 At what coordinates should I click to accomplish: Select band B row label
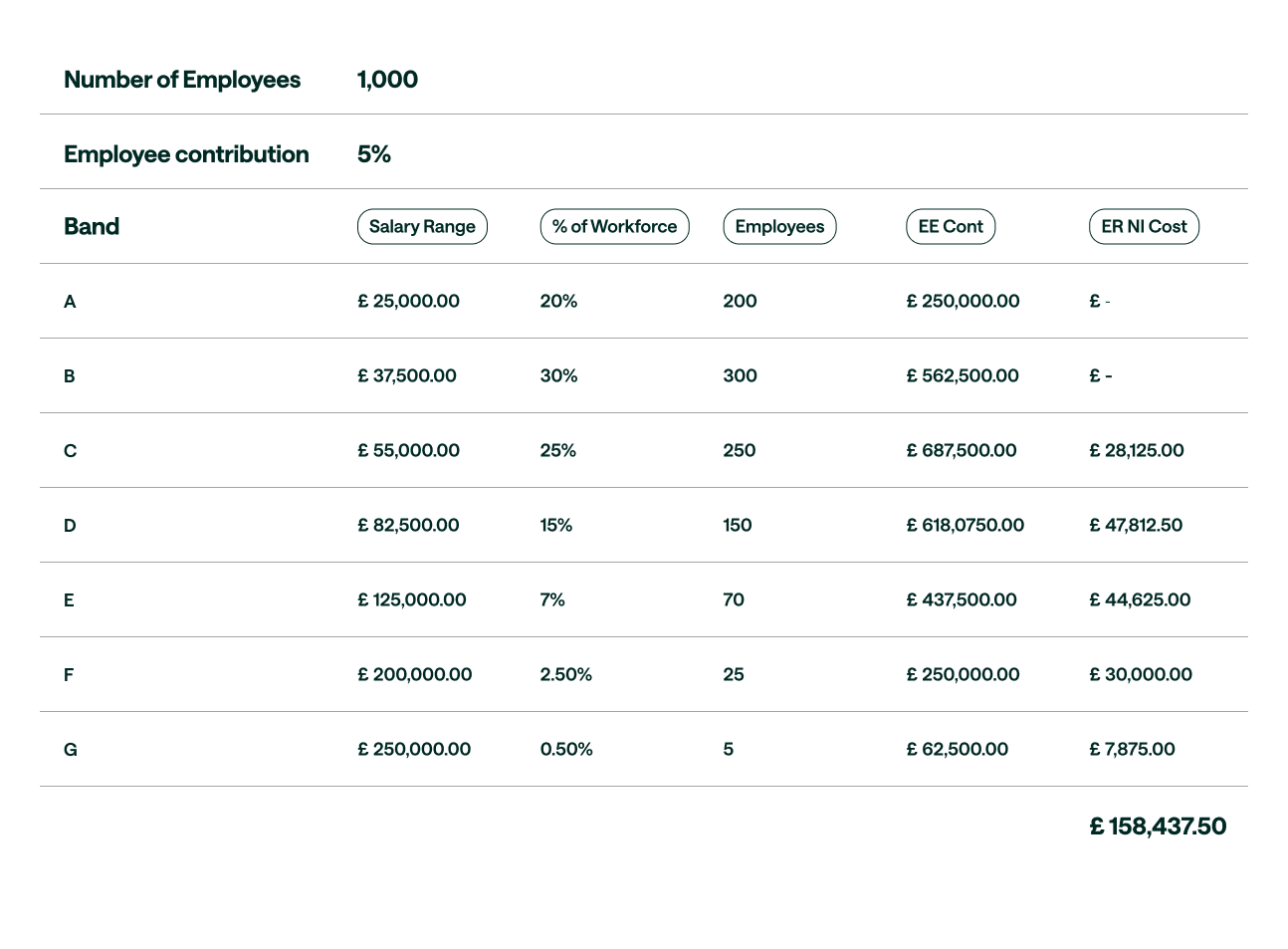70,375
